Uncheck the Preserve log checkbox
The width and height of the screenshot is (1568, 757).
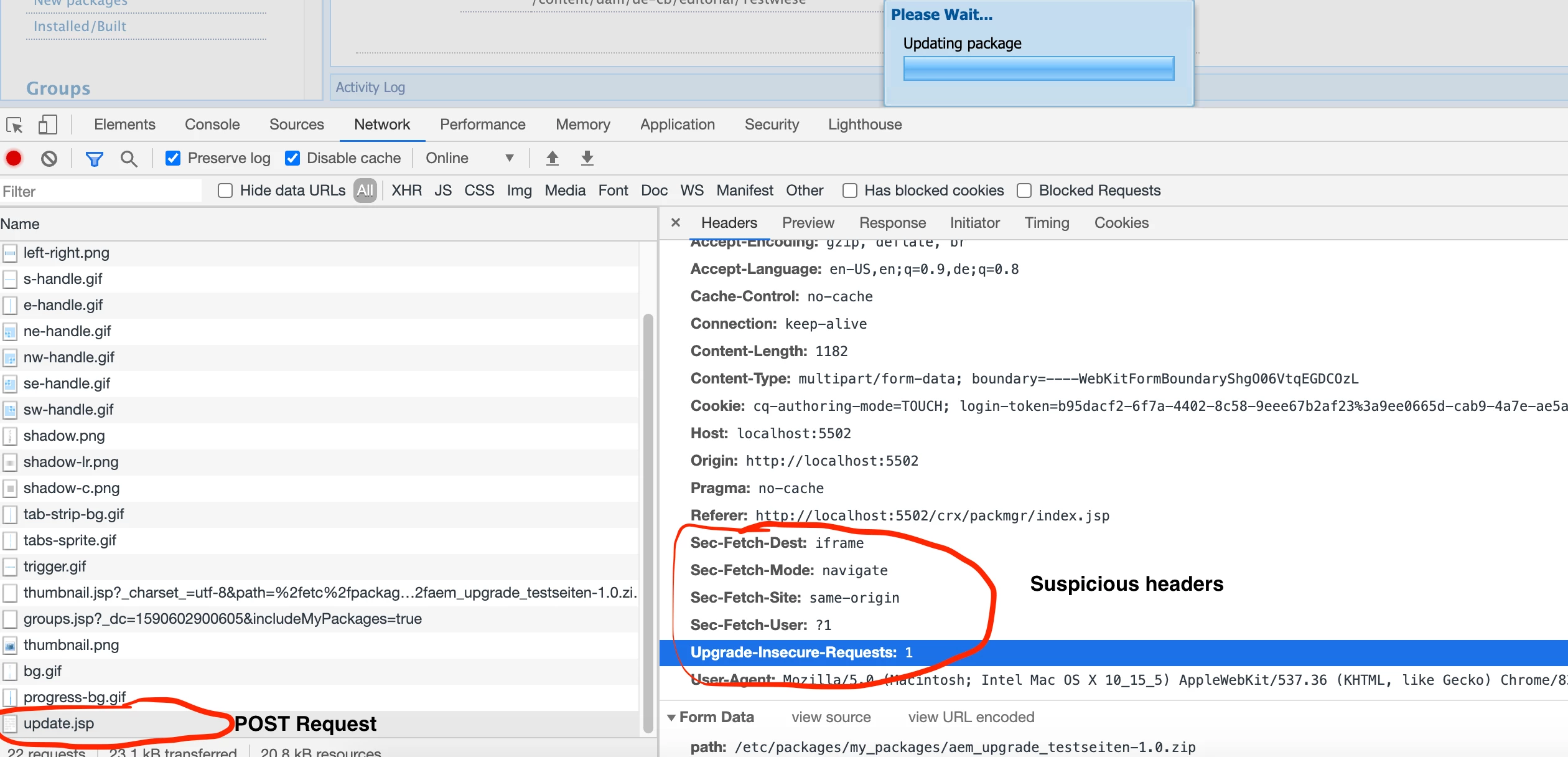(x=173, y=158)
